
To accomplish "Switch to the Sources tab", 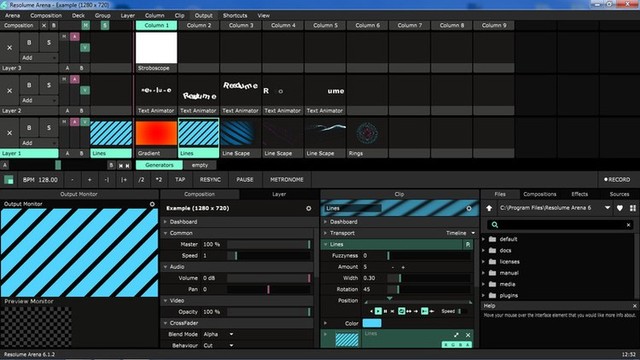I will point(619,194).
